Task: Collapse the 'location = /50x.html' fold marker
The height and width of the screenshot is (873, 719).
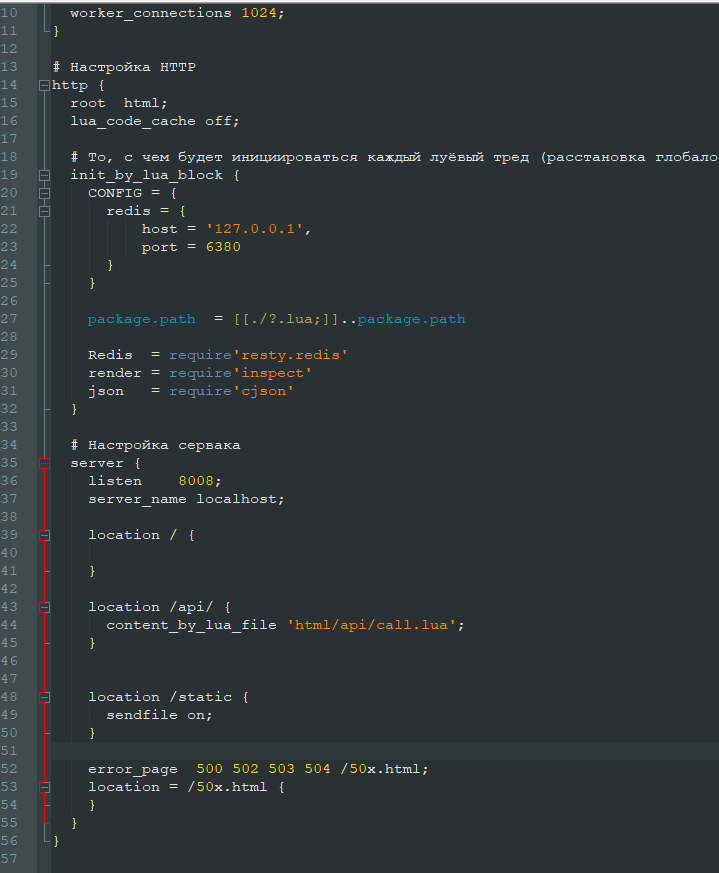Action: [45, 787]
